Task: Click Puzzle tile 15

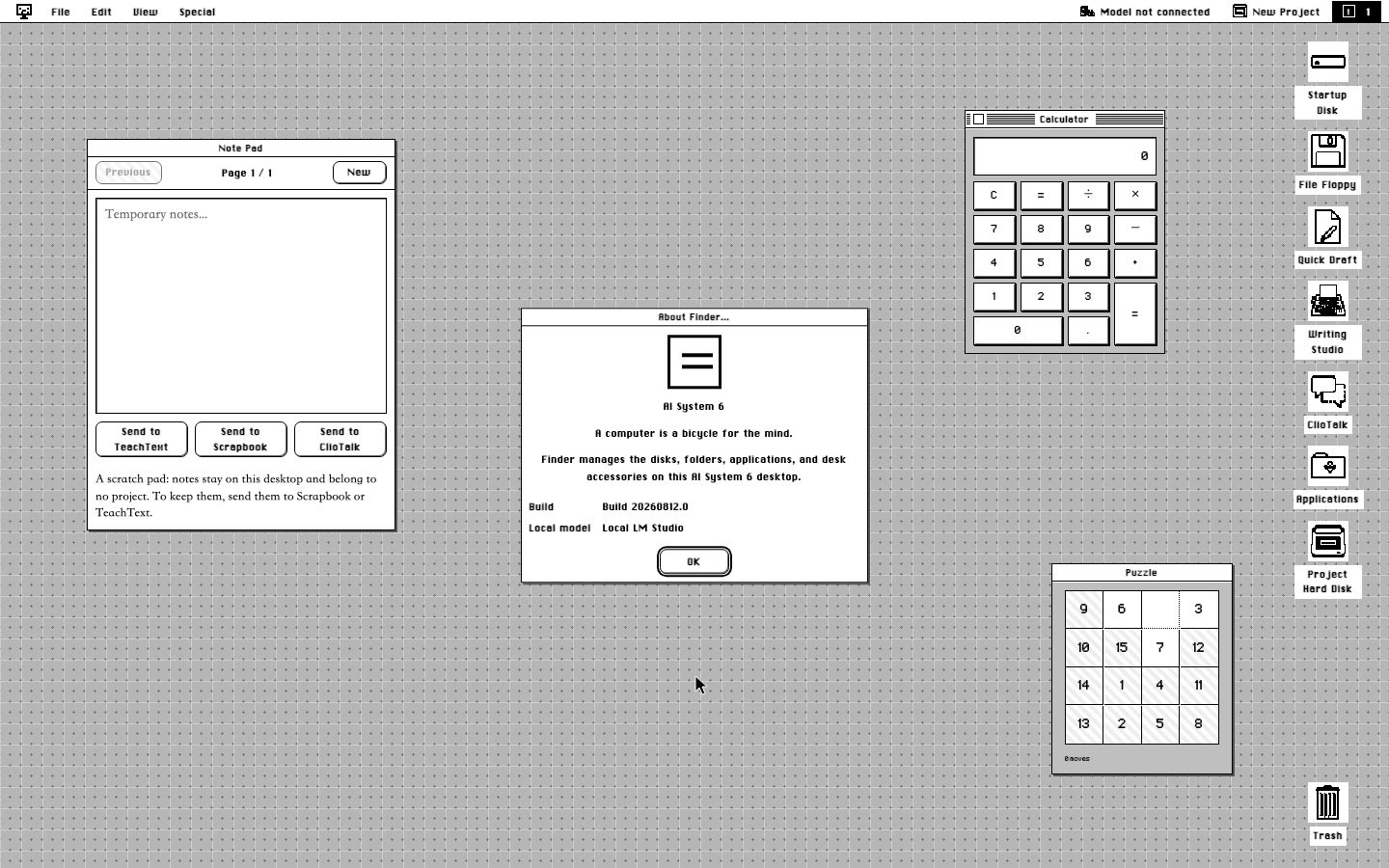Action: (x=1122, y=648)
